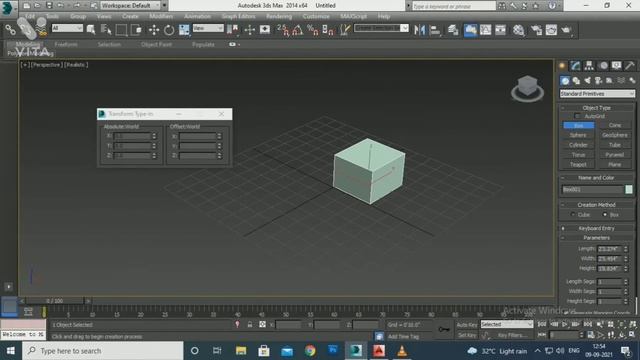Viewport: 640px width, 360px height.
Task: Select the Scale tool in main toolbar
Action: point(184,30)
